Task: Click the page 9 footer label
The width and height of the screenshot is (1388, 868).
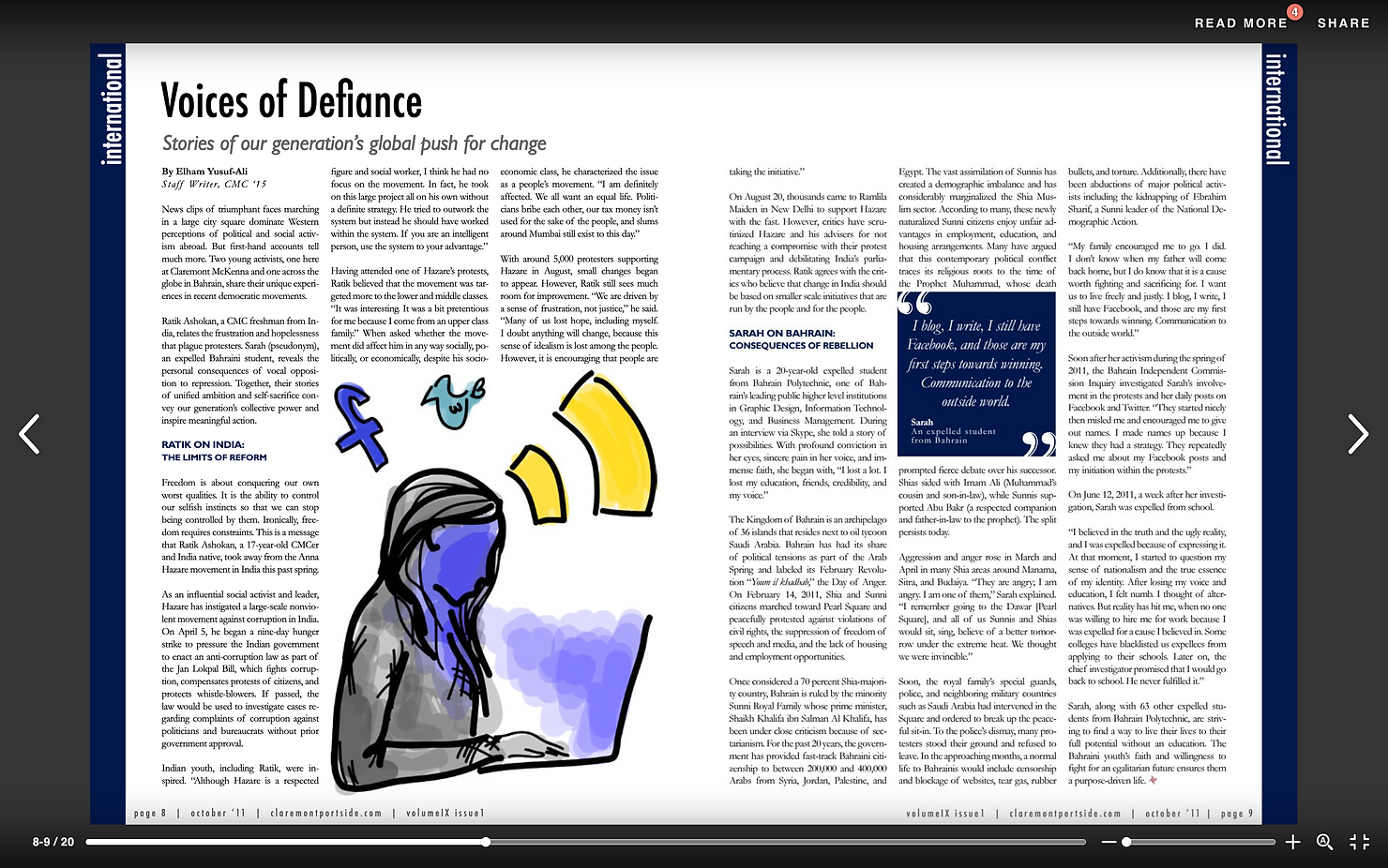Action: coord(1237,813)
